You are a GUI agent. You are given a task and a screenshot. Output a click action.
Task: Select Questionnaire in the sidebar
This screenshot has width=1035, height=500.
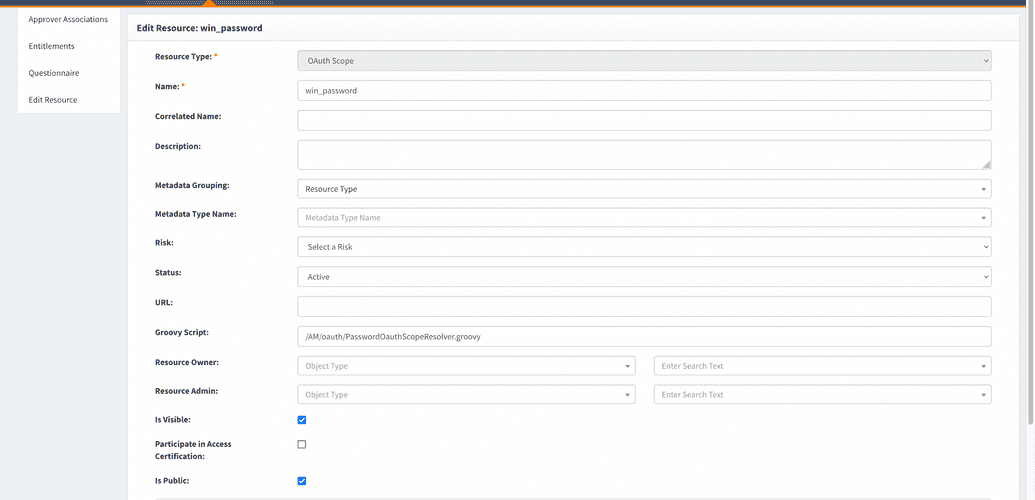(x=54, y=73)
